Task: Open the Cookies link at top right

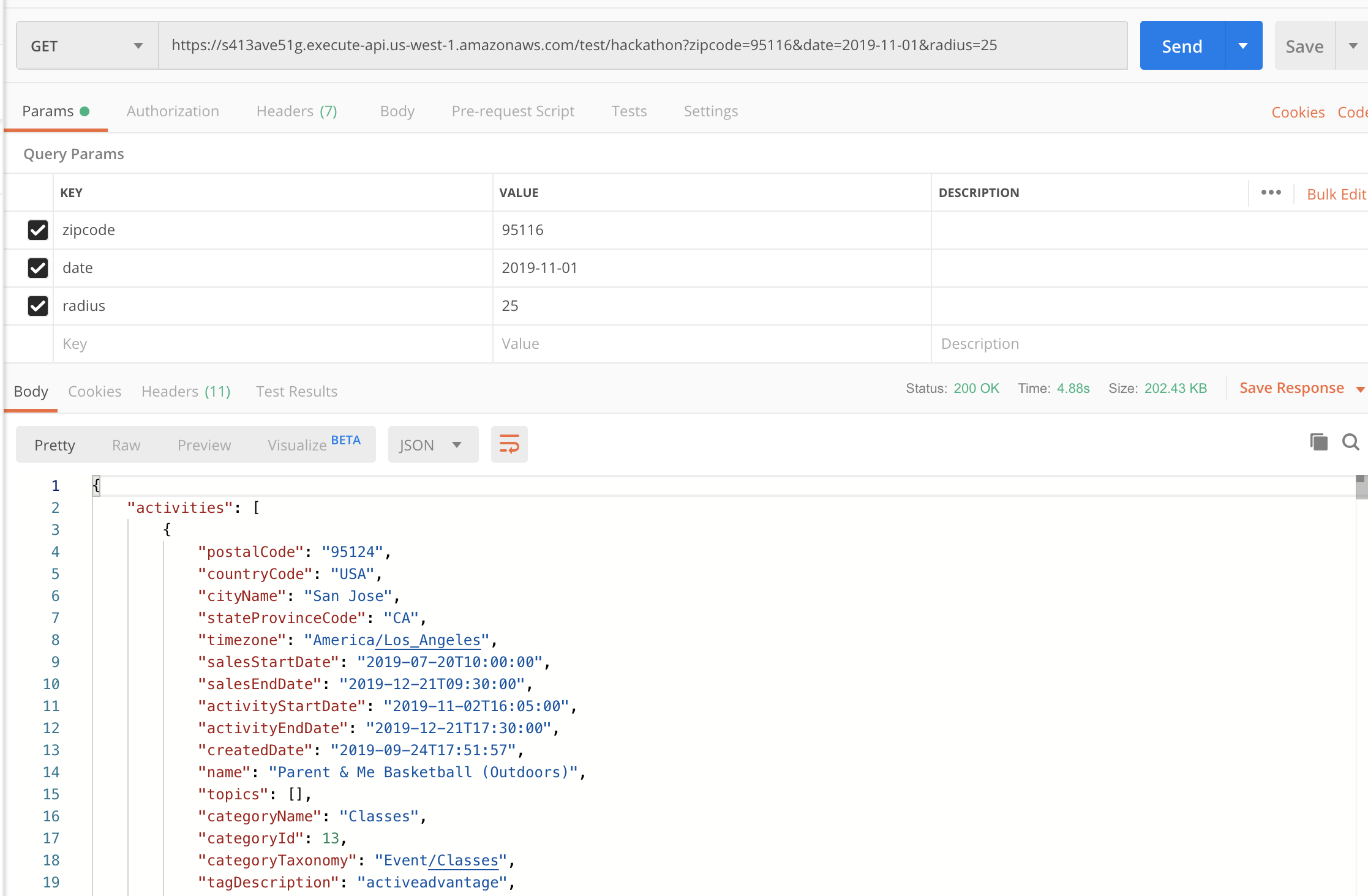Action: (x=1298, y=112)
